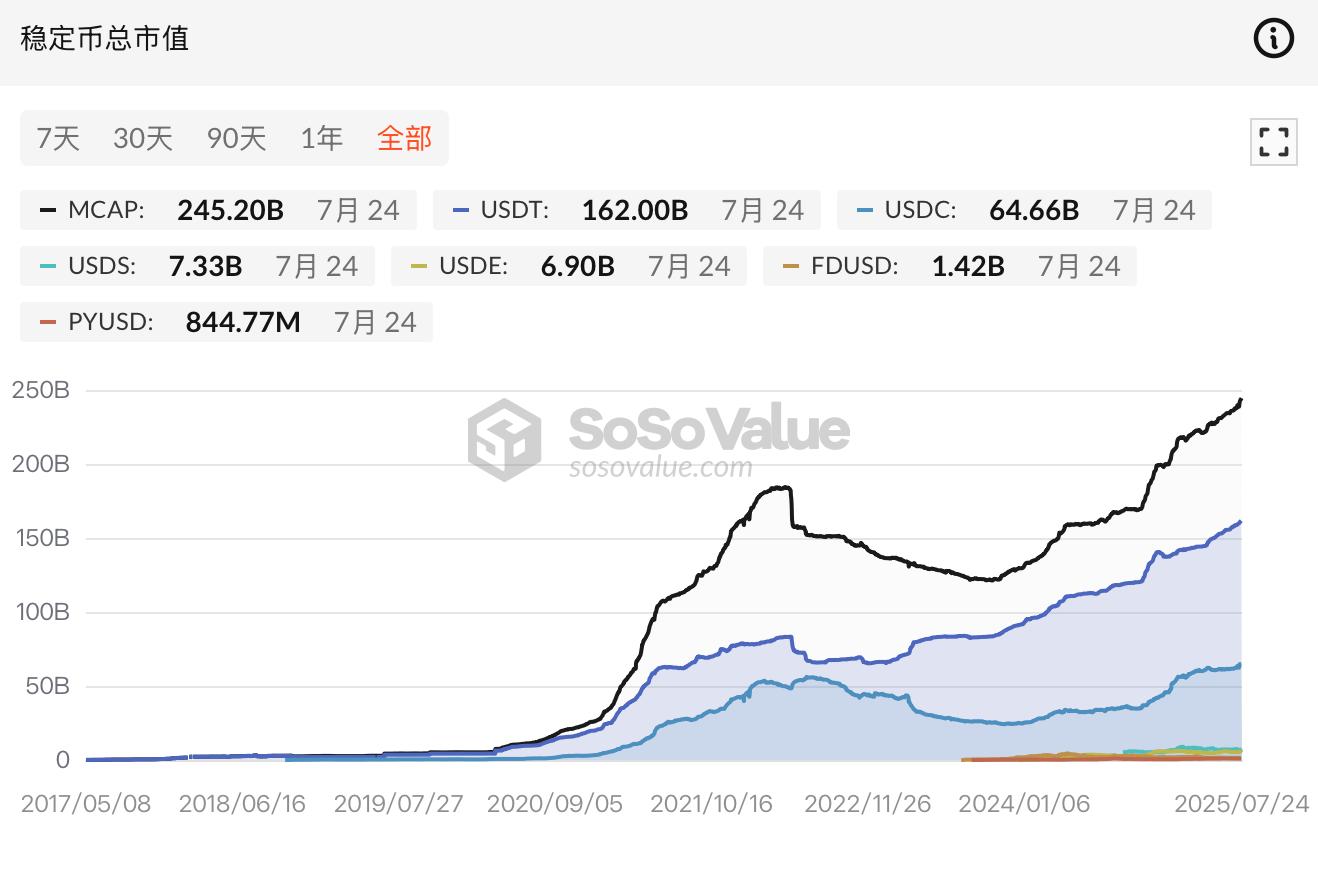This screenshot has width=1318, height=876.
Task: Toggle FDUSD series visibility
Action: tap(949, 266)
